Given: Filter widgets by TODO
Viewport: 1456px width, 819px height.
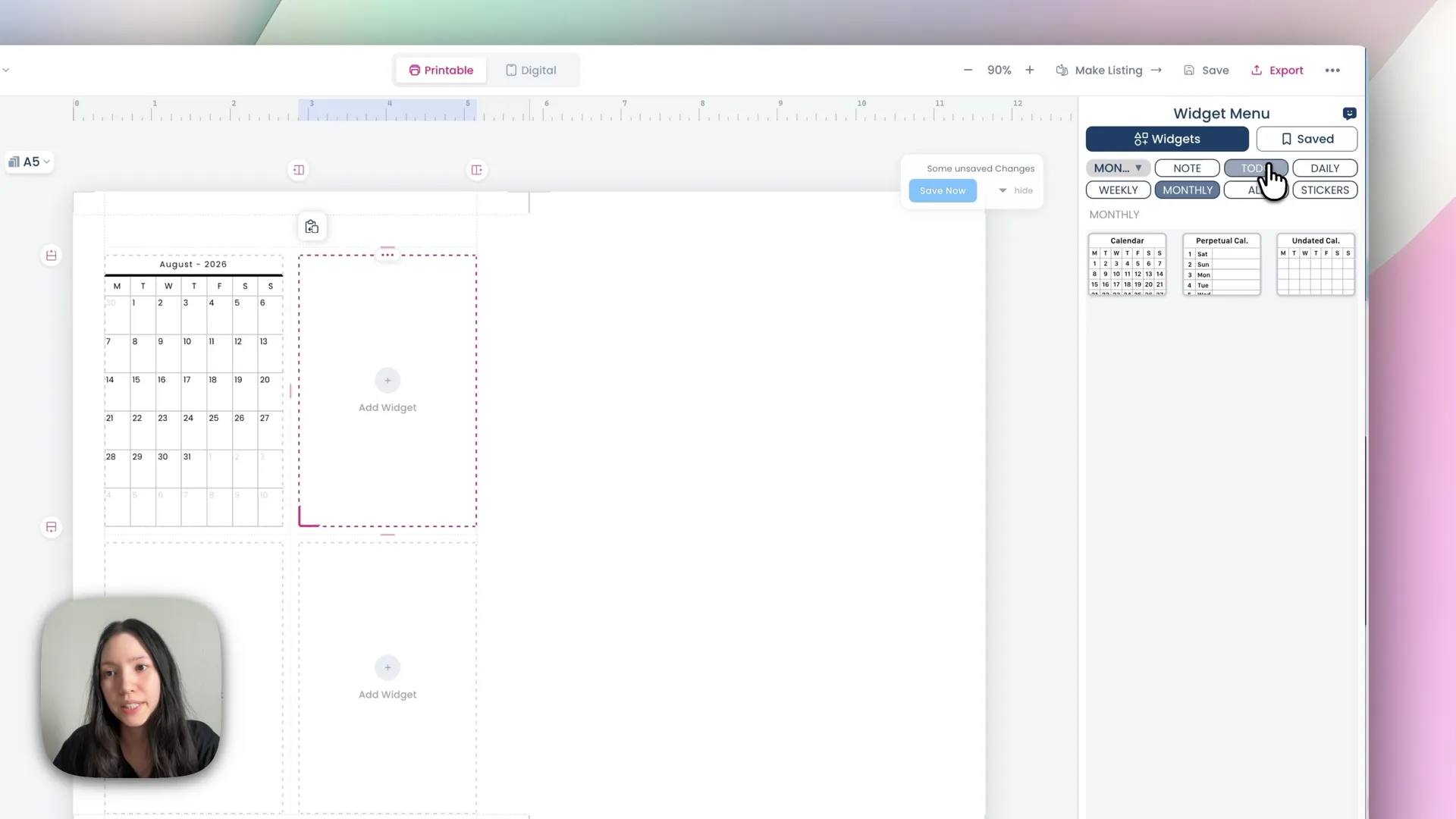Looking at the screenshot, I should [x=1256, y=168].
